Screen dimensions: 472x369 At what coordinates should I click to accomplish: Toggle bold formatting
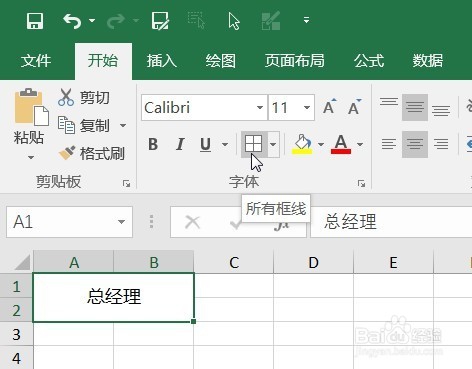click(x=153, y=144)
